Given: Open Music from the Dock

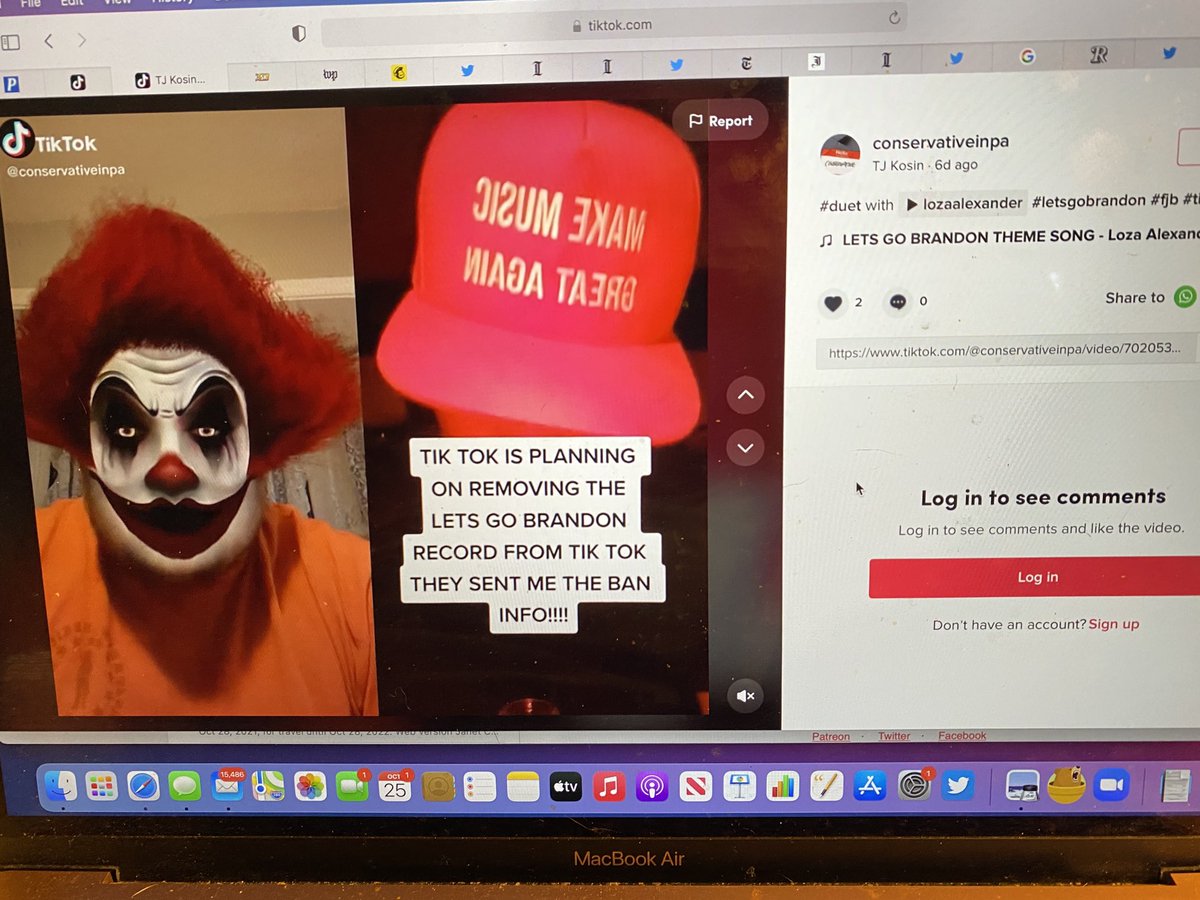Looking at the screenshot, I should click(608, 787).
